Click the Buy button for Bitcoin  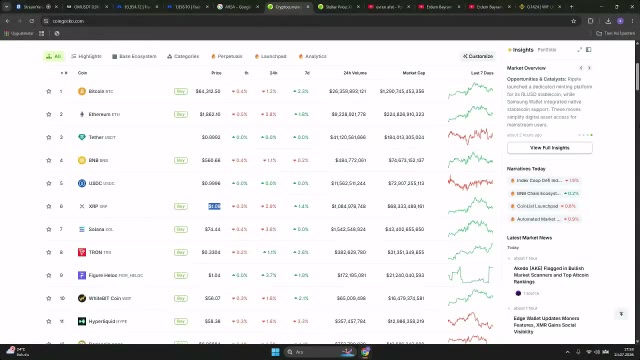tap(180, 91)
